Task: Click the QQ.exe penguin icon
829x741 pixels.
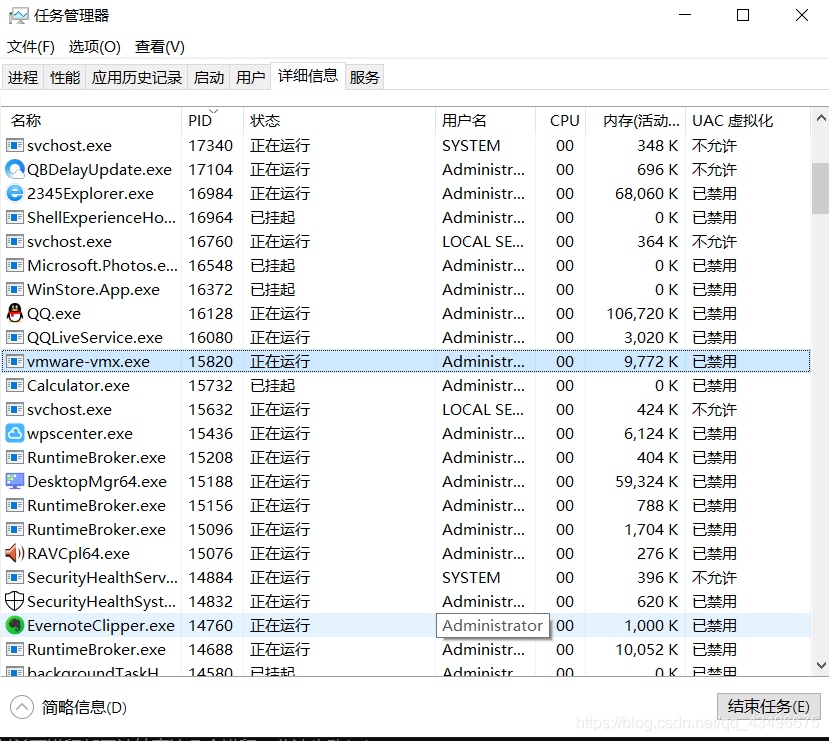Action: pos(14,313)
